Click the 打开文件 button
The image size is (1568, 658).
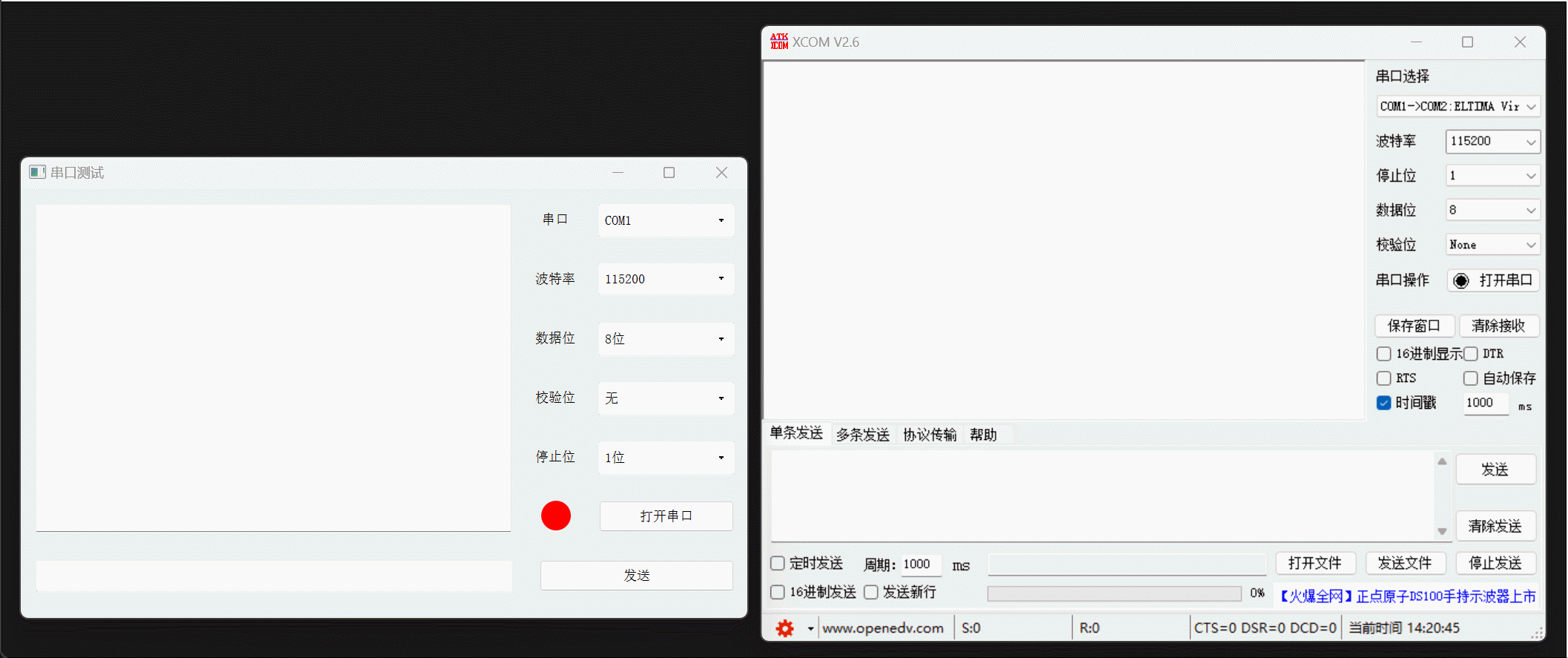pos(1315,563)
